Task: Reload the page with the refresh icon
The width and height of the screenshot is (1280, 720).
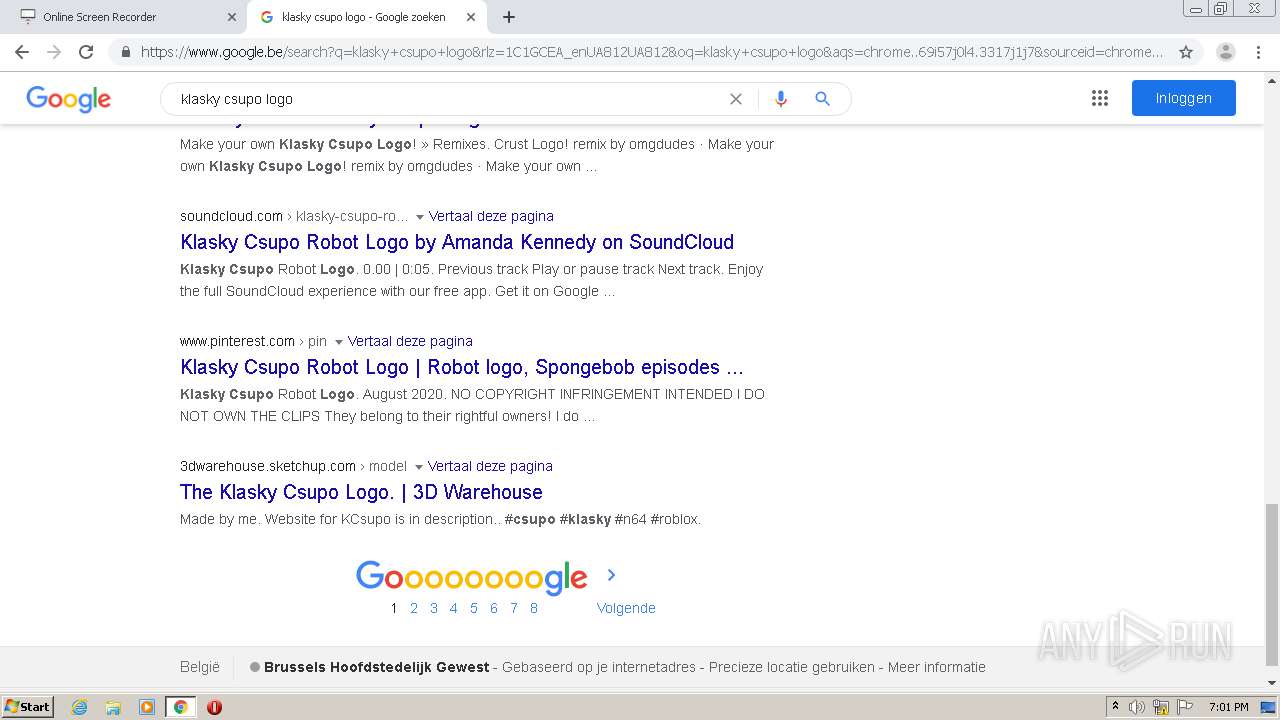Action: pos(86,52)
